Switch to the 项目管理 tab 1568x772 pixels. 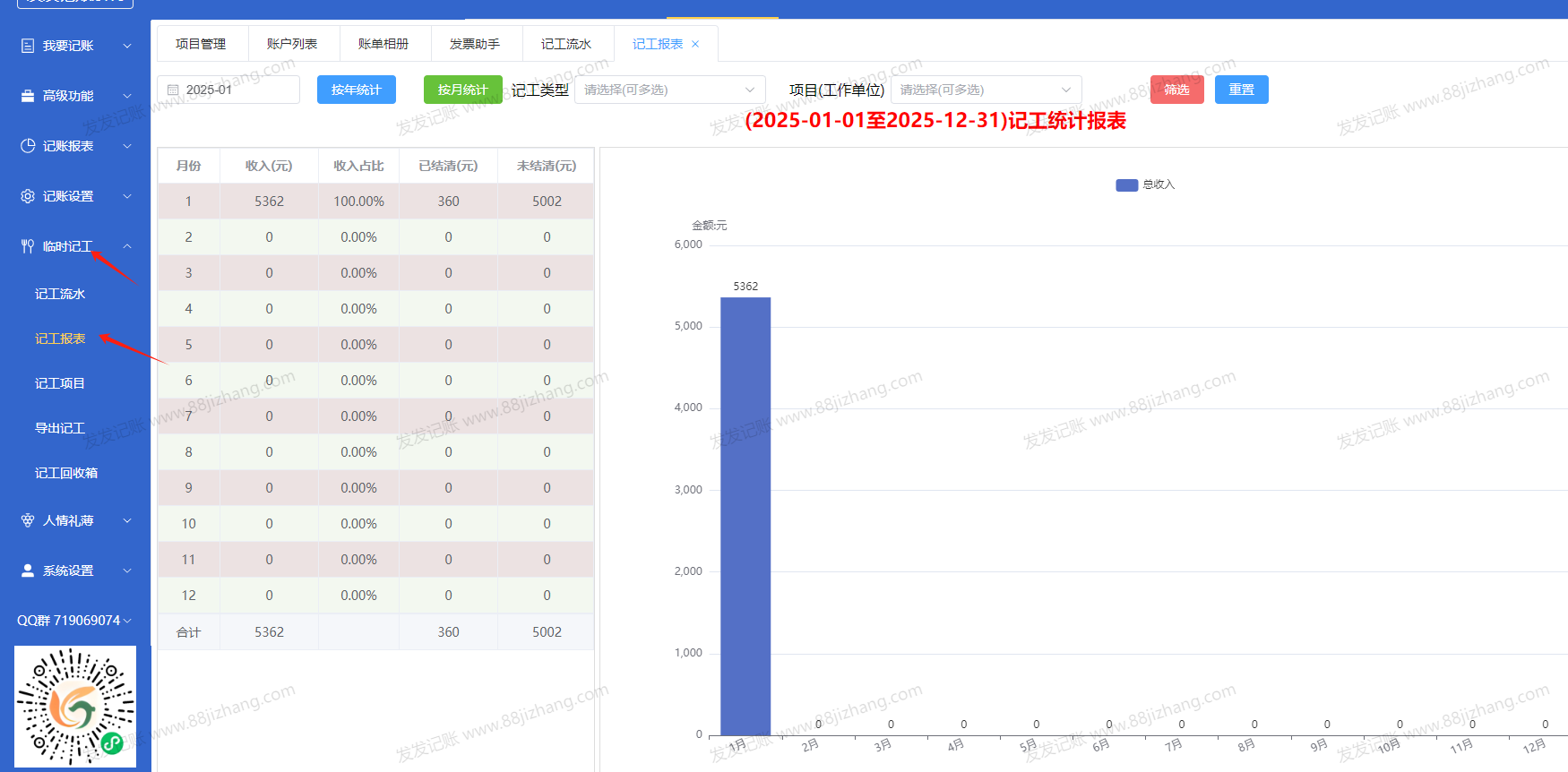[201, 44]
